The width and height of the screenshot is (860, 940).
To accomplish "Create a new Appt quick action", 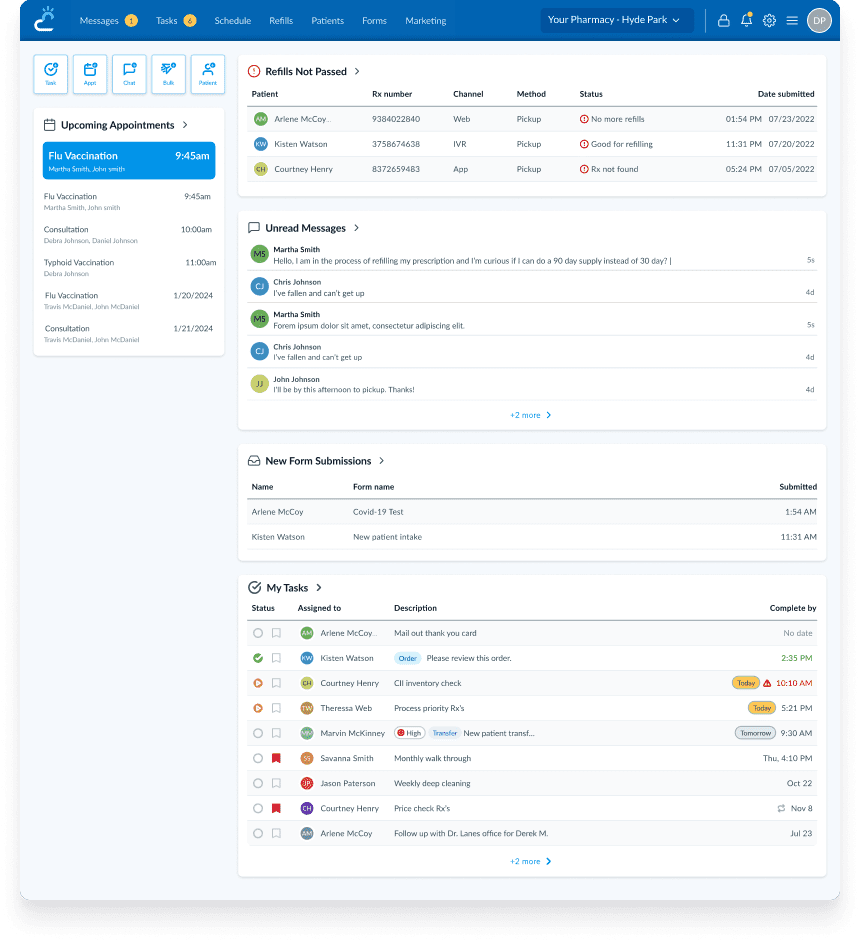I will pos(90,74).
